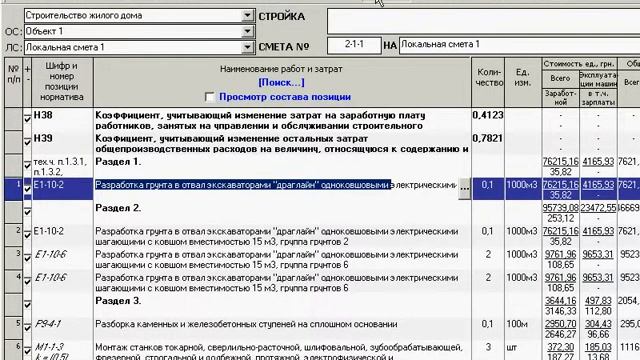Toggle checkbox in row 4 Е1-10-6
The width and height of the screenshot is (640, 360).
[27, 282]
